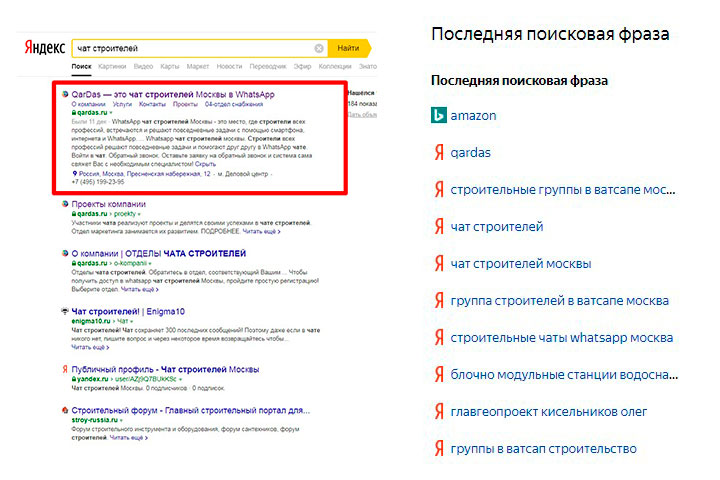The height and width of the screenshot is (480, 720).
Task: Expand the arrow after the yandex.ru user URL
Action: [x=180, y=379]
